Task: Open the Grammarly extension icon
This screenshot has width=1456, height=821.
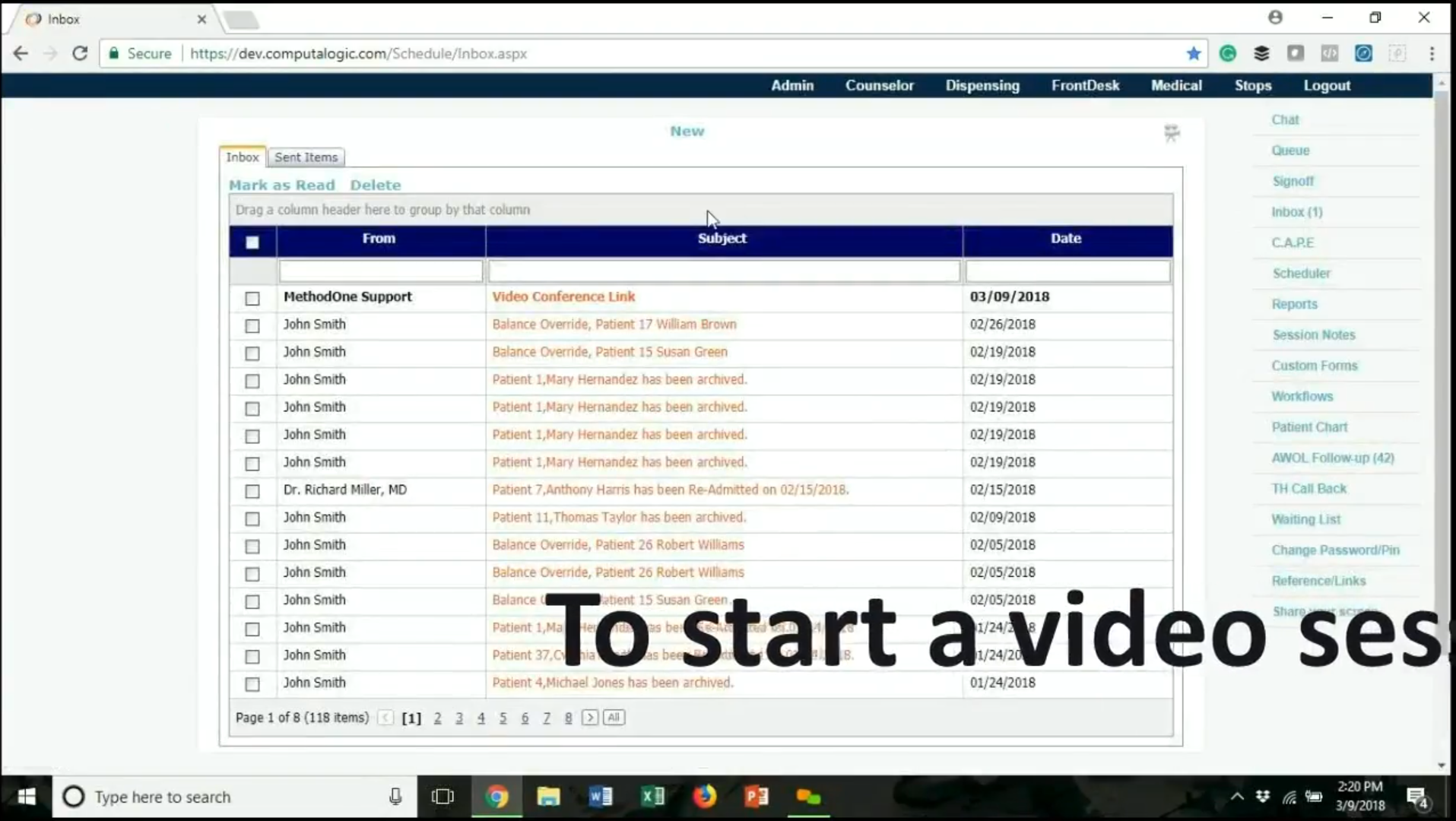Action: click(1229, 53)
